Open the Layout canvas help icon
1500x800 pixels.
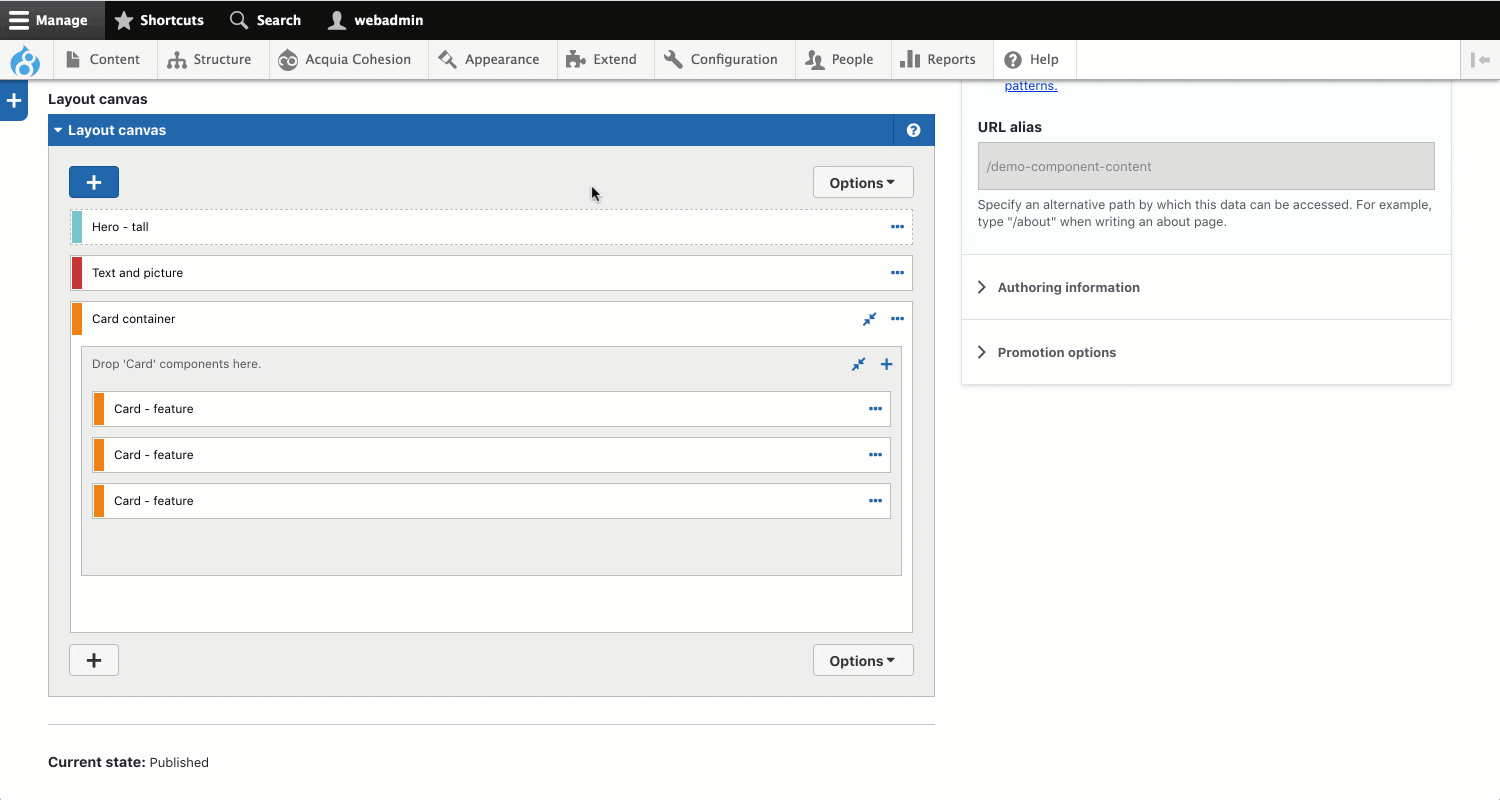[913, 130]
